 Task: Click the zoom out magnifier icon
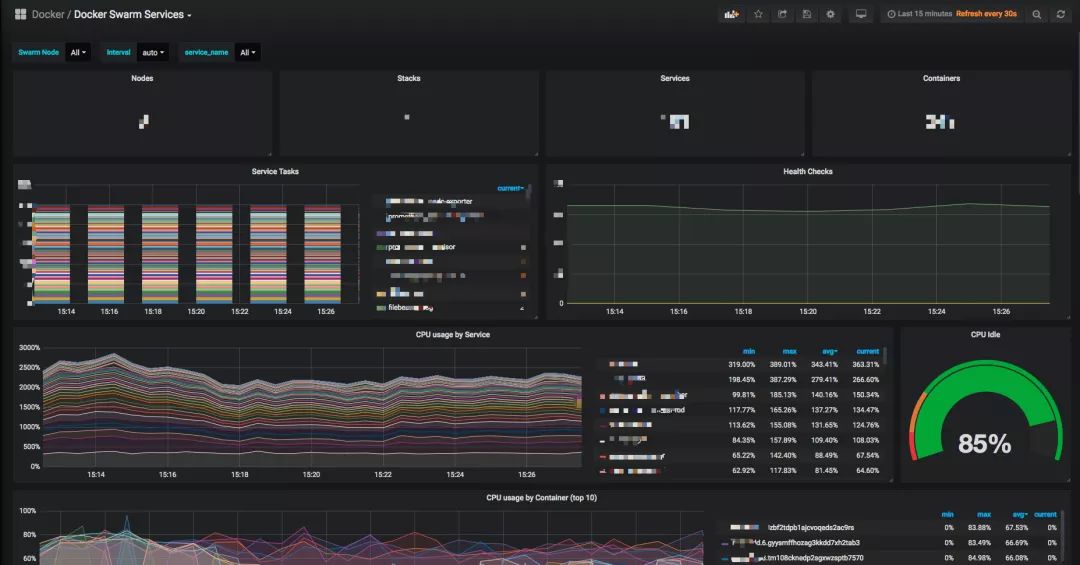pyautogui.click(x=1037, y=14)
